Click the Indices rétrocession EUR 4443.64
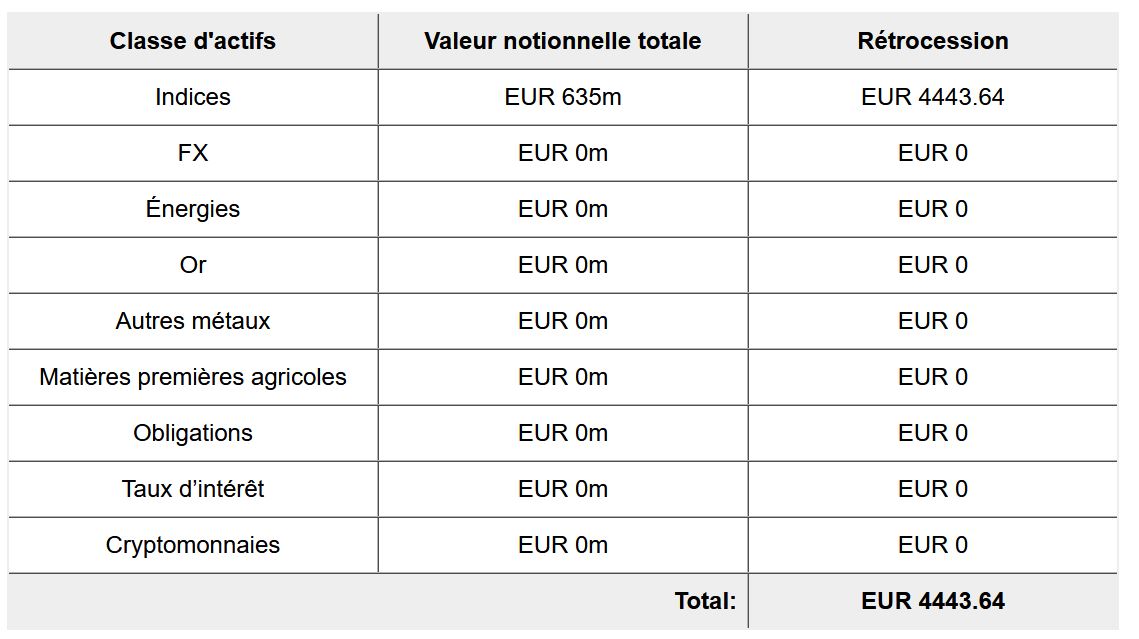The width and height of the screenshot is (1139, 639). (x=932, y=97)
